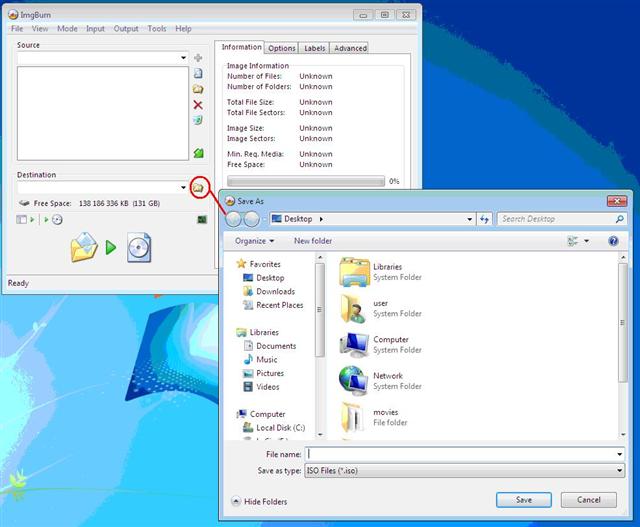Click the panel layout icon below Free Space
Image resolution: width=640 pixels, height=527 pixels.
[x=21, y=220]
